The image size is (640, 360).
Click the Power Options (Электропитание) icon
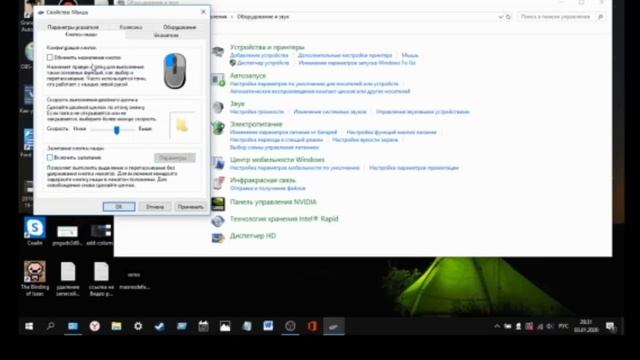point(218,128)
